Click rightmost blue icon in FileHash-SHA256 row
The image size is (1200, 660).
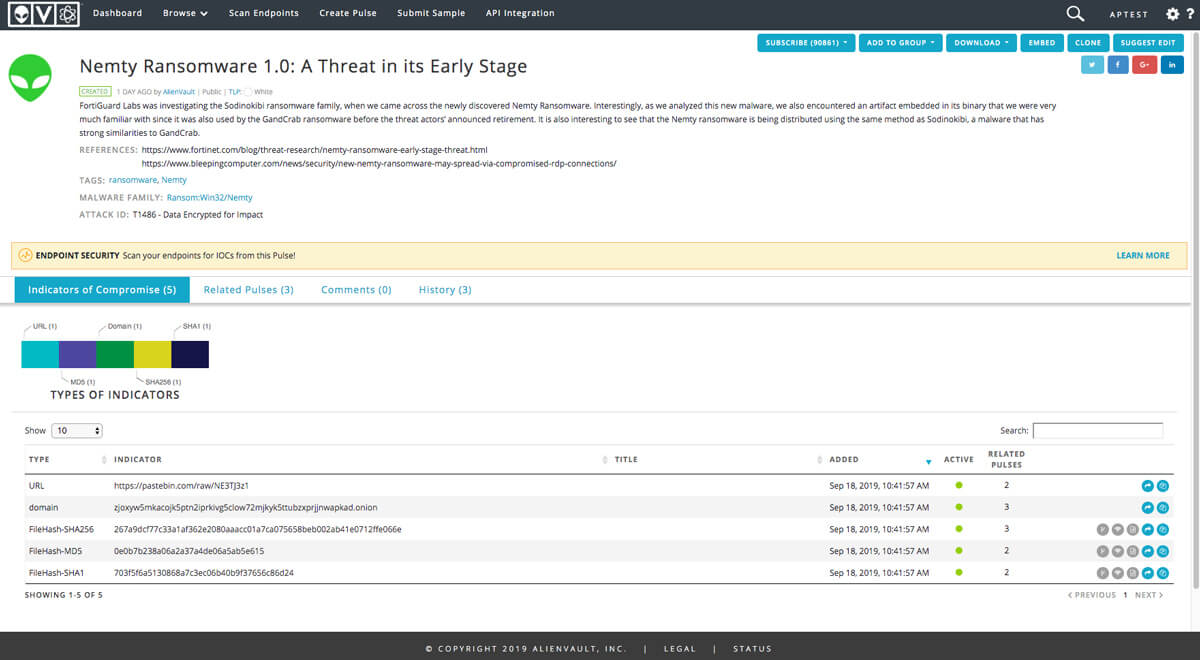tap(1163, 529)
